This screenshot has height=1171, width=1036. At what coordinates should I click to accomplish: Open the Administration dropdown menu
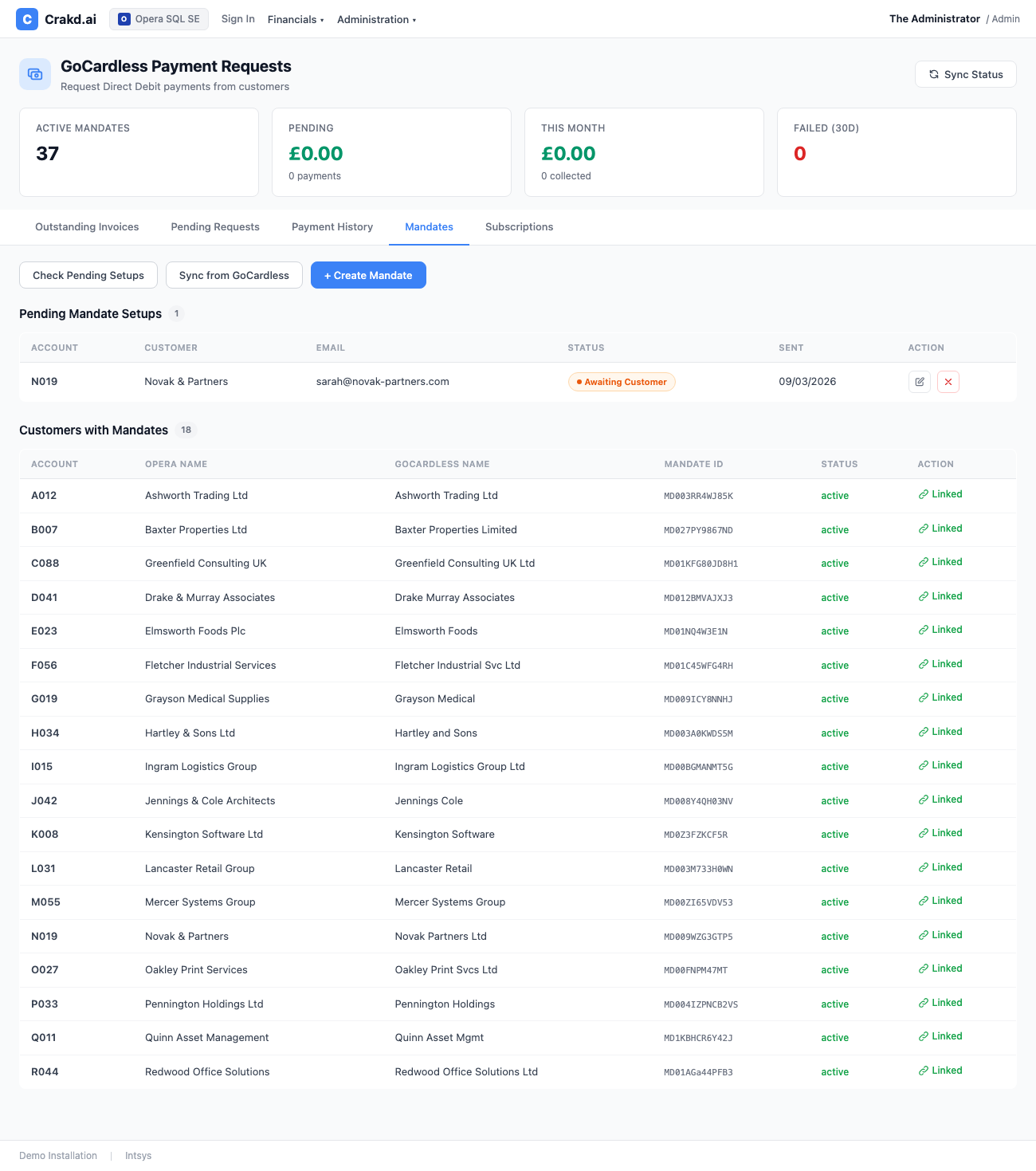click(x=376, y=19)
